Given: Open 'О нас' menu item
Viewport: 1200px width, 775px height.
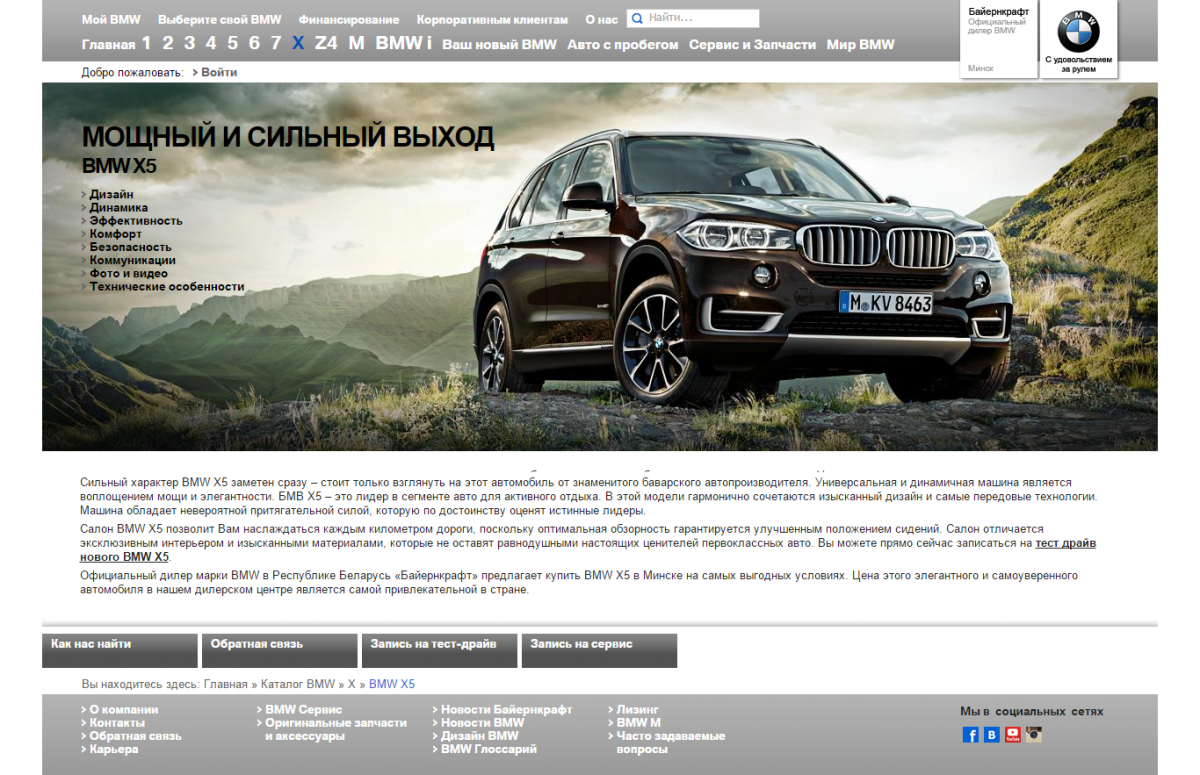Looking at the screenshot, I should [x=601, y=19].
